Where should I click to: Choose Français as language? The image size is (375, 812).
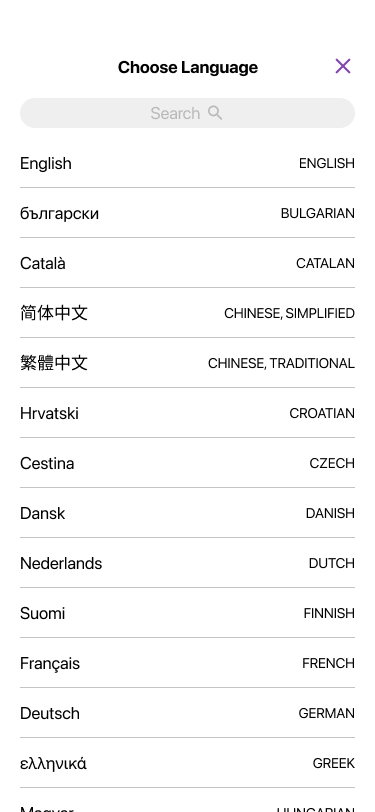pos(188,663)
